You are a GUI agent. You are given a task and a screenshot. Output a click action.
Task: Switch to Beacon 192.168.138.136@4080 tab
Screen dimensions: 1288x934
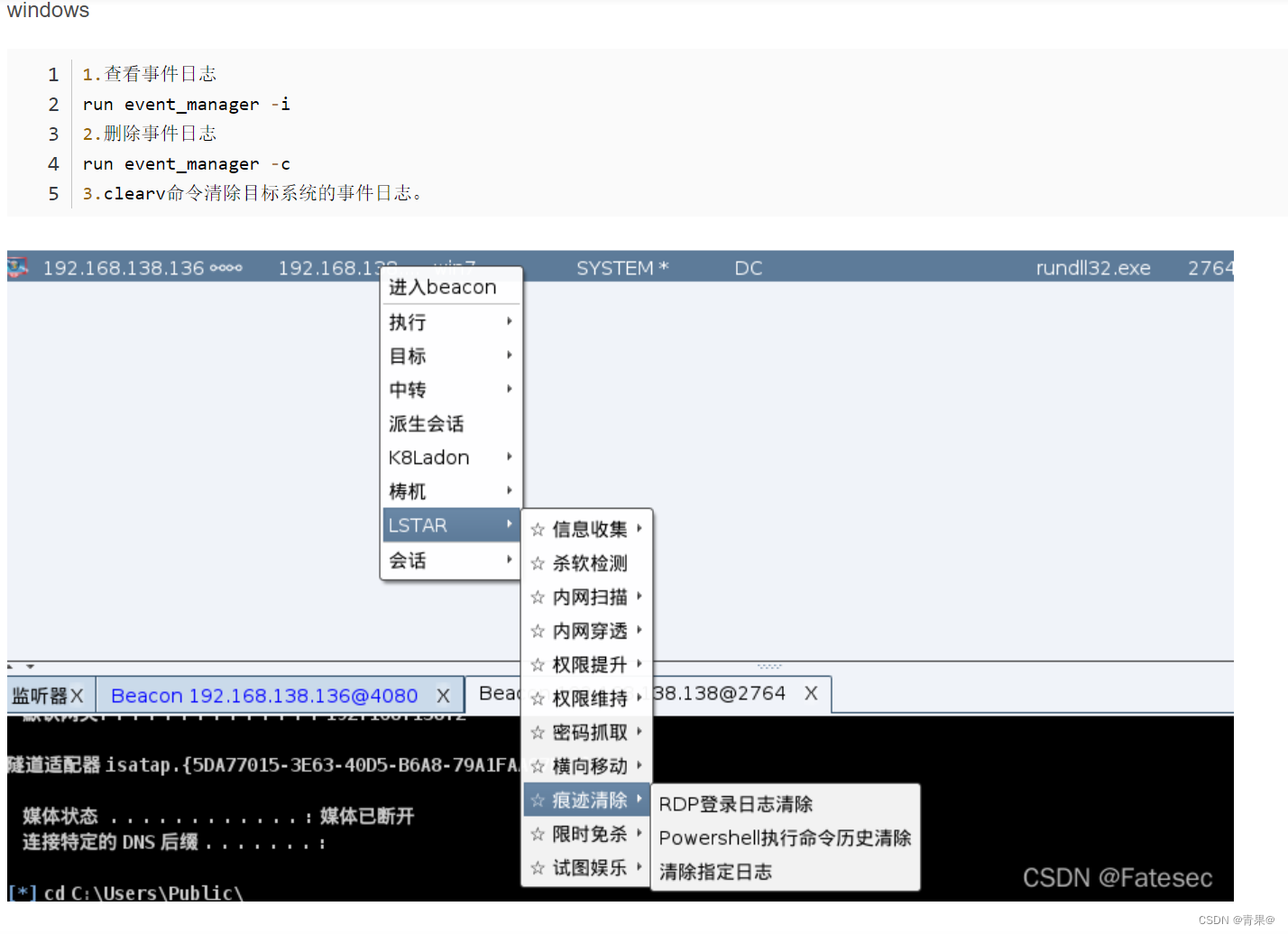[x=264, y=696]
